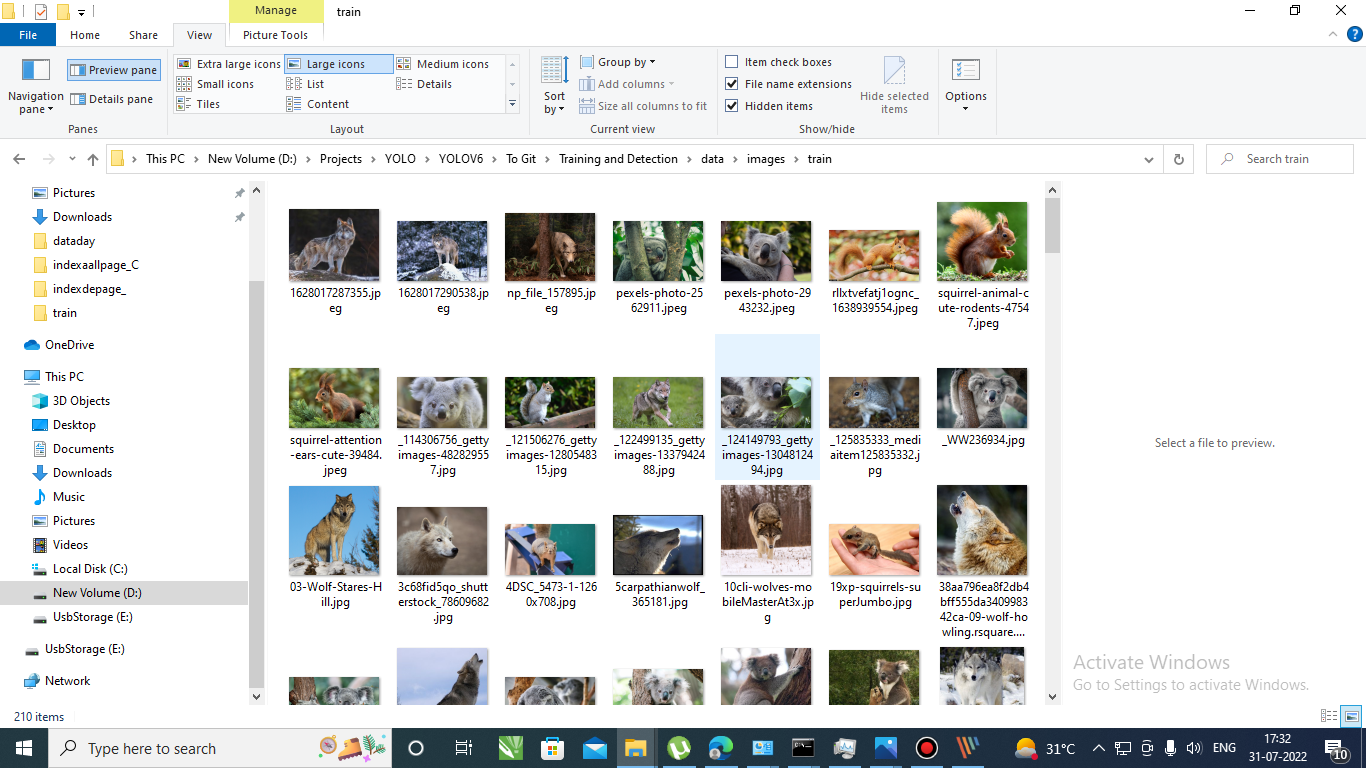Open Microsoft Edge from taskbar
Viewport: 1366px width, 768px height.
tap(721, 748)
